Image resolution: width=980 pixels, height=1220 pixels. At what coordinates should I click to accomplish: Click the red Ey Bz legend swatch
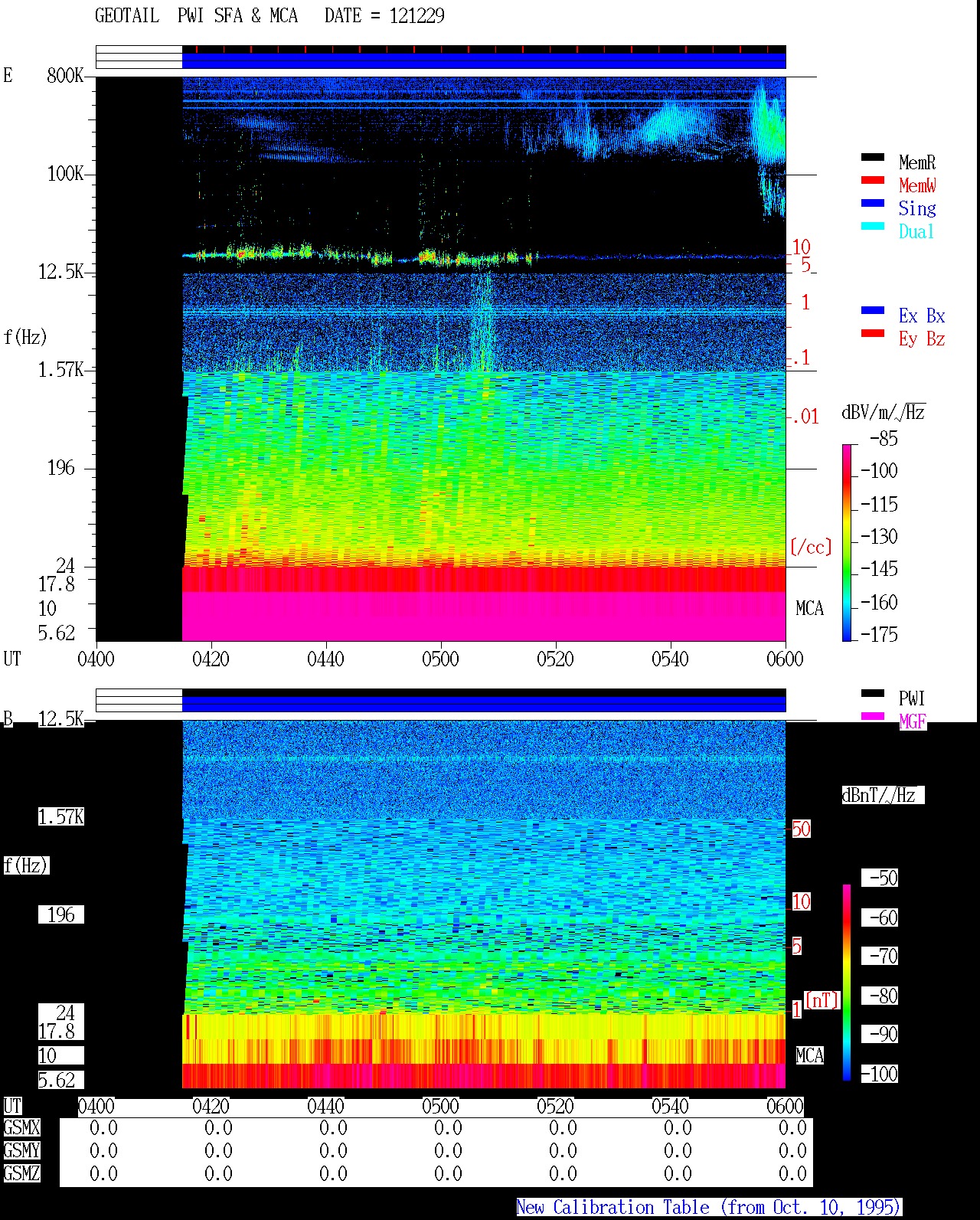tap(872, 333)
